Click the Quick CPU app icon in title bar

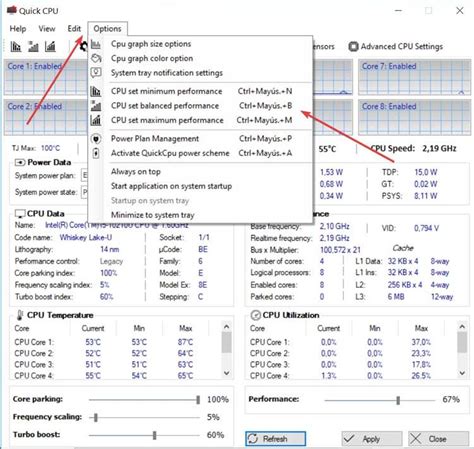click(x=12, y=10)
